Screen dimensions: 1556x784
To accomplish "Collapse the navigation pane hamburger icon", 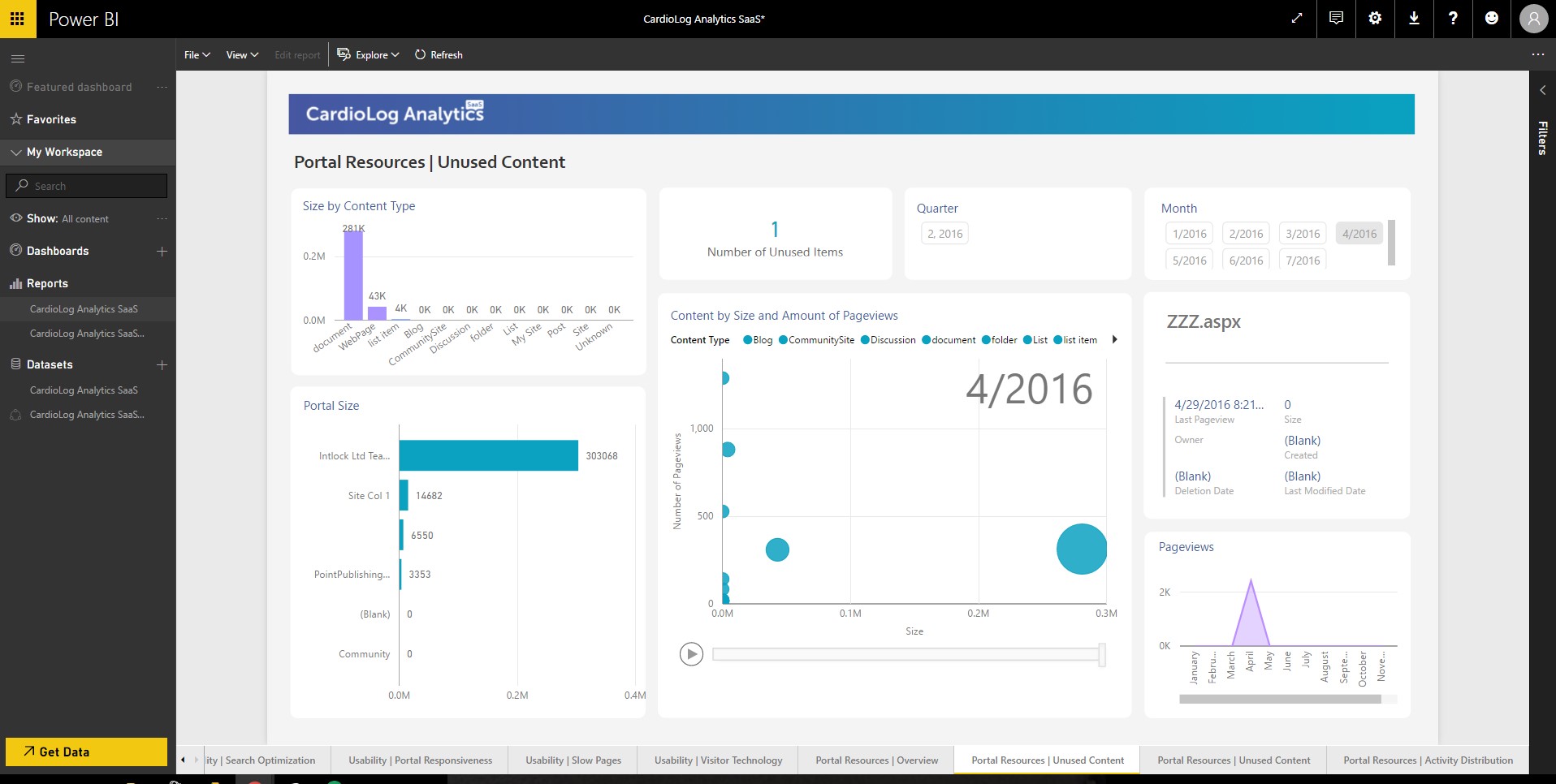I will [x=18, y=58].
